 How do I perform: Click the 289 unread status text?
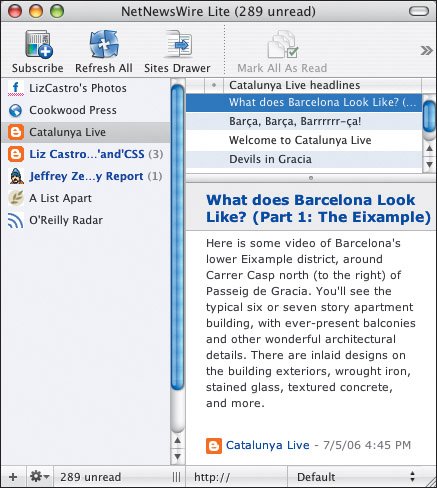pos(90,477)
